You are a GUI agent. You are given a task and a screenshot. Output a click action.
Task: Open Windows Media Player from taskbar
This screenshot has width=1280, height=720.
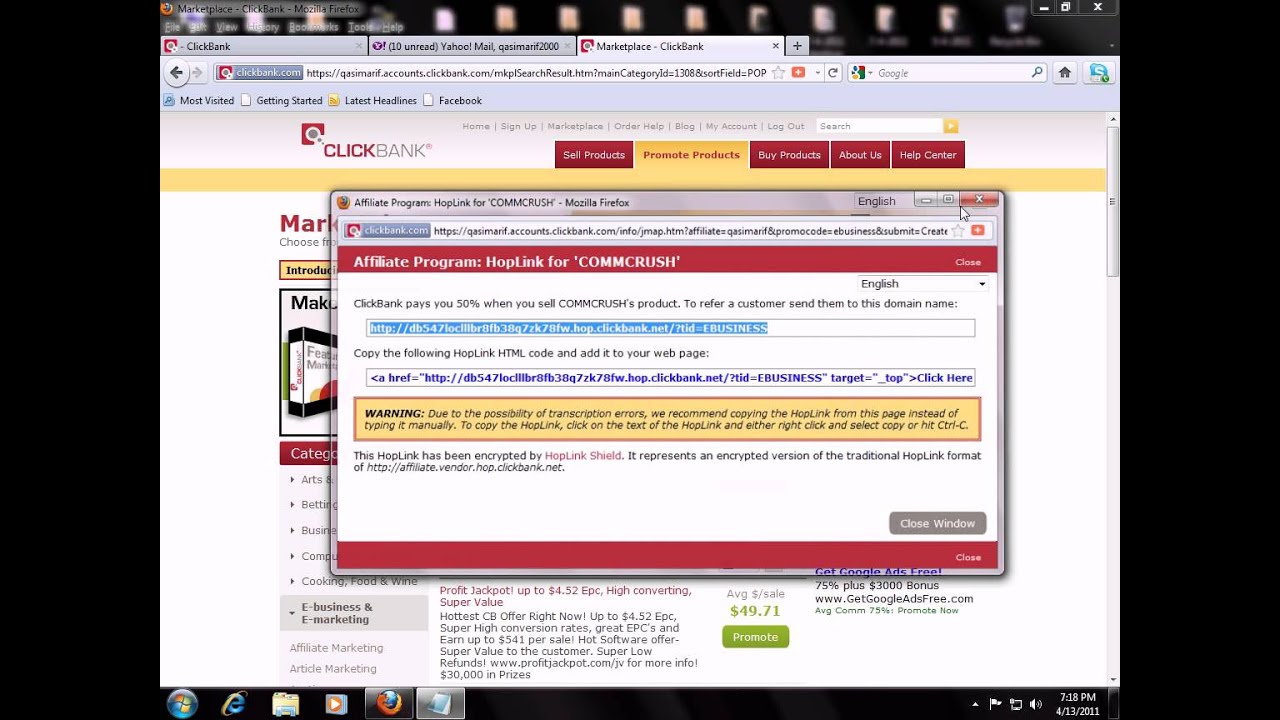pos(337,704)
